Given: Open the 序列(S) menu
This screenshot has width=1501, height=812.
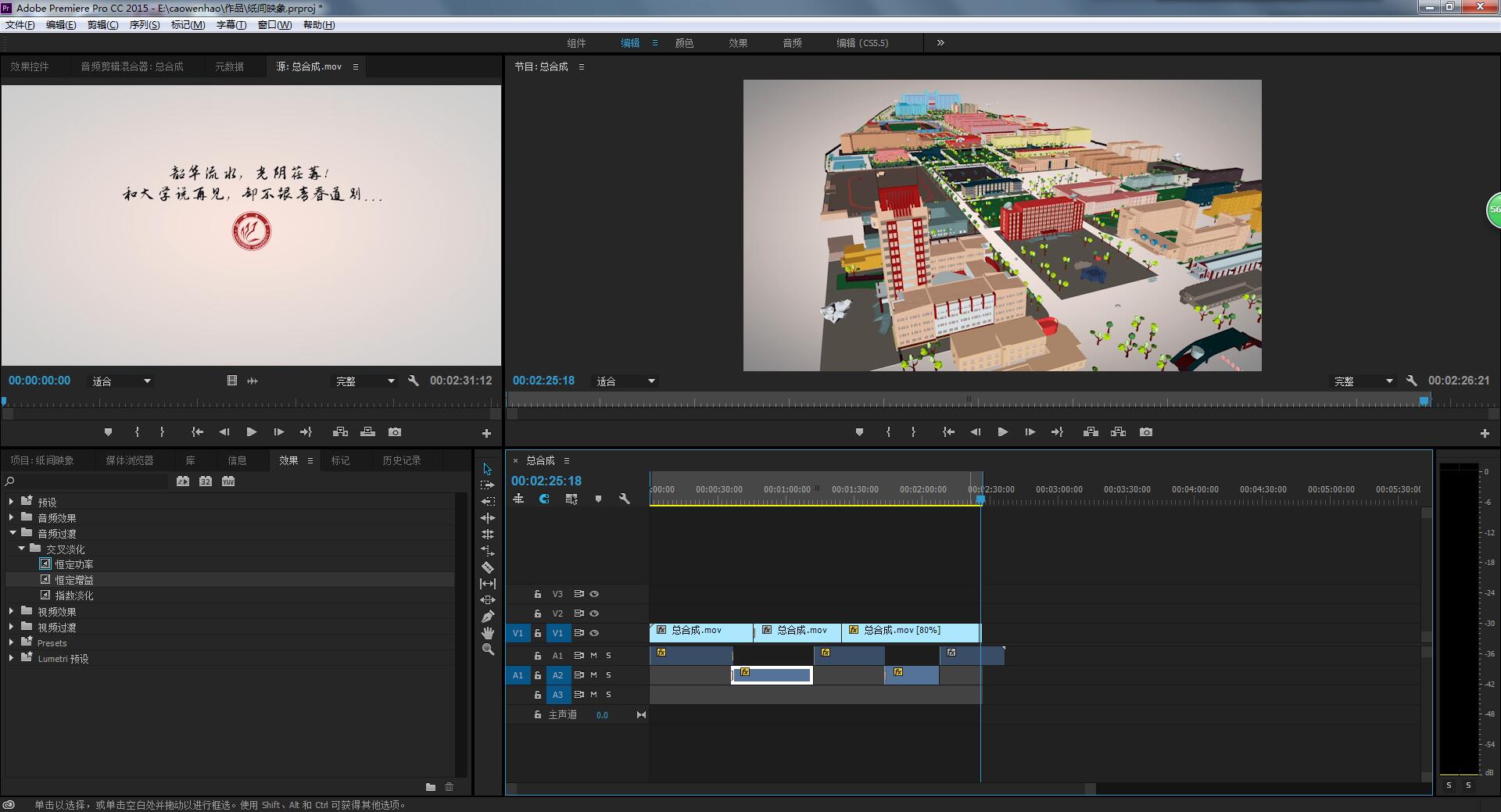Looking at the screenshot, I should click(144, 25).
